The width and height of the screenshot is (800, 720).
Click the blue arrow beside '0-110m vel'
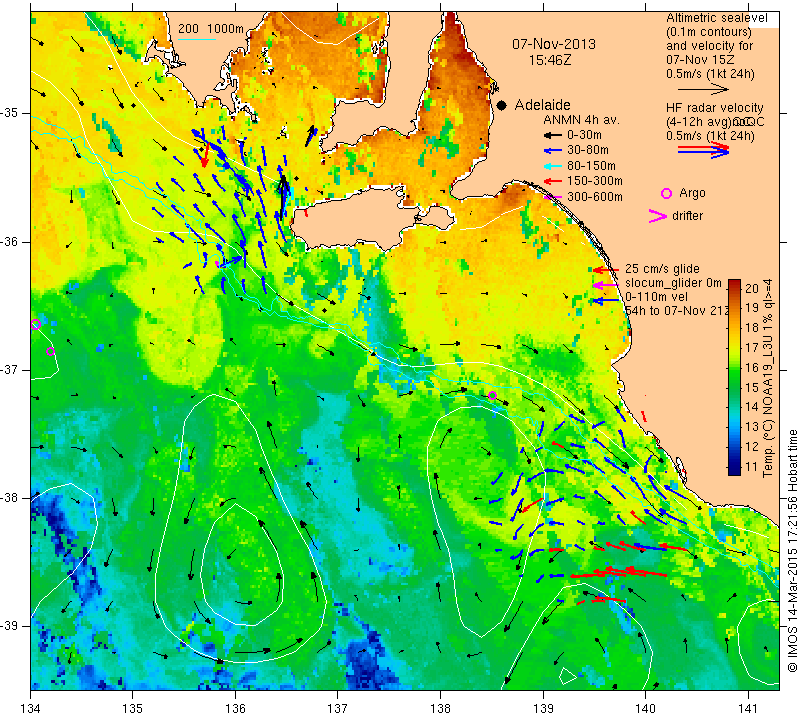coord(606,301)
